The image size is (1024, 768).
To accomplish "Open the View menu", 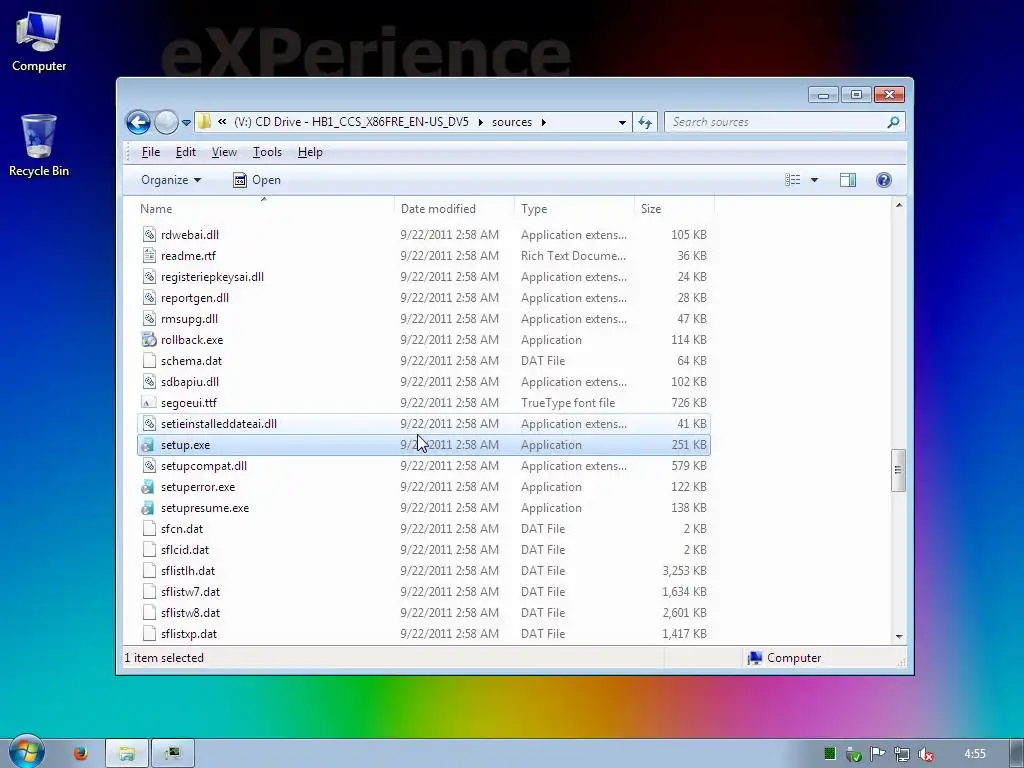I will pos(224,152).
